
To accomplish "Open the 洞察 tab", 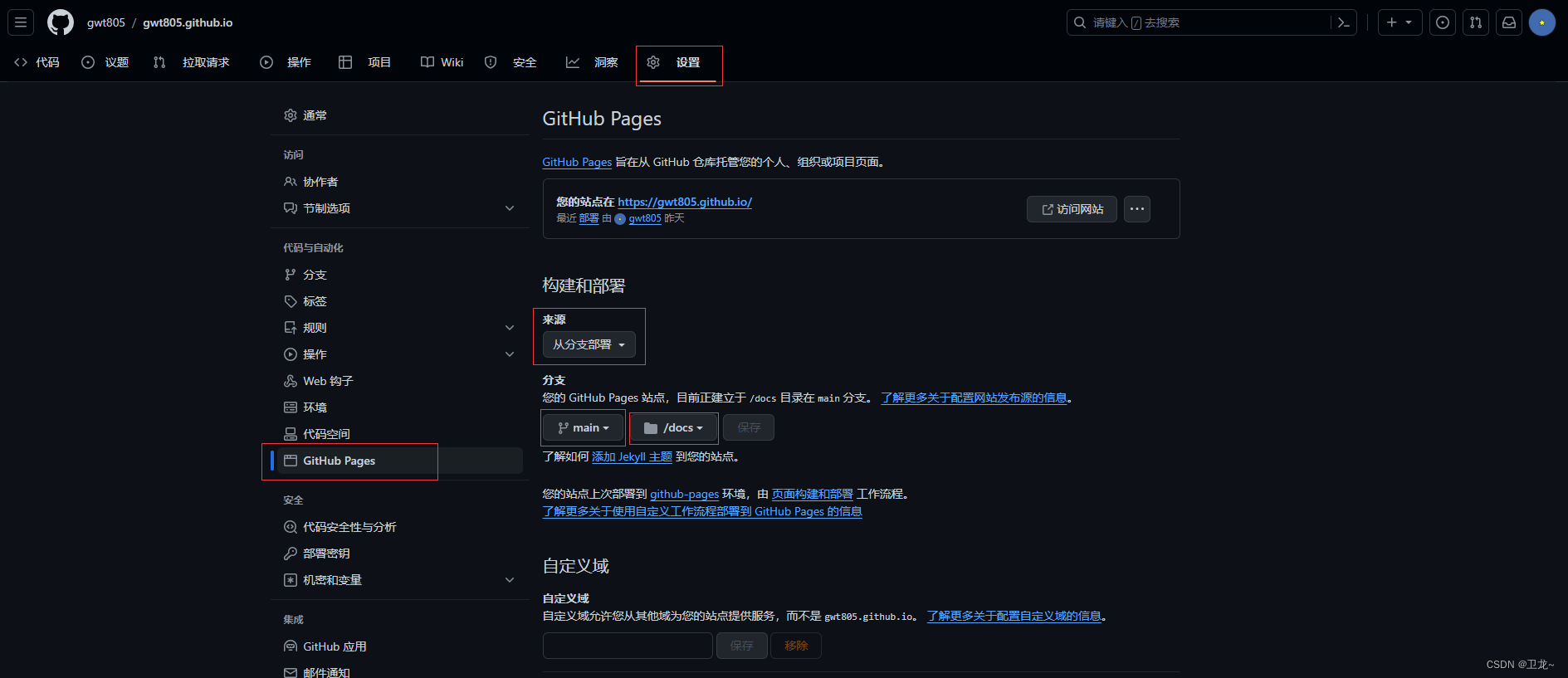I will coord(592,62).
